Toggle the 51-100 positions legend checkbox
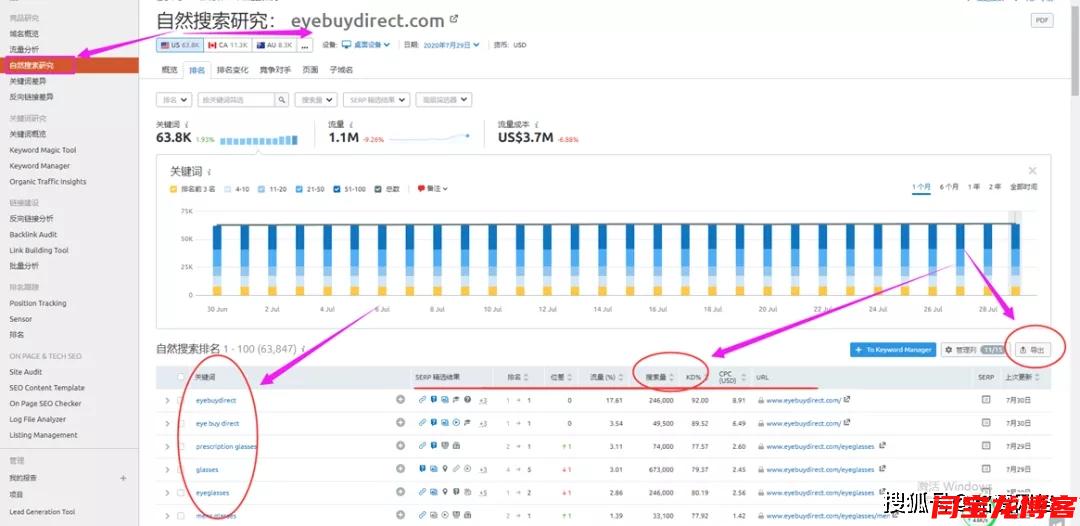Viewport: 1080px width, 526px height. 337,188
